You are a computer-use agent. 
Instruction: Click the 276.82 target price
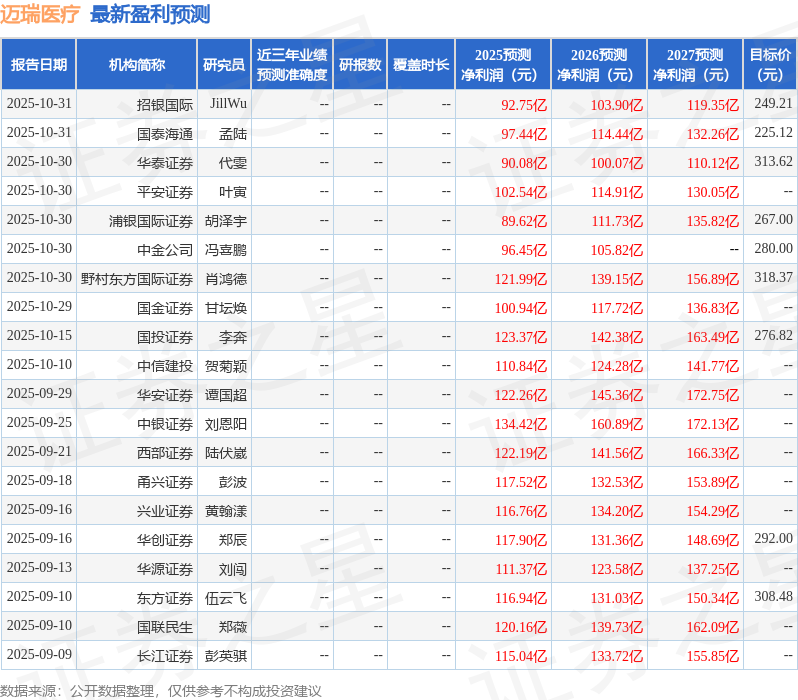tap(773, 336)
